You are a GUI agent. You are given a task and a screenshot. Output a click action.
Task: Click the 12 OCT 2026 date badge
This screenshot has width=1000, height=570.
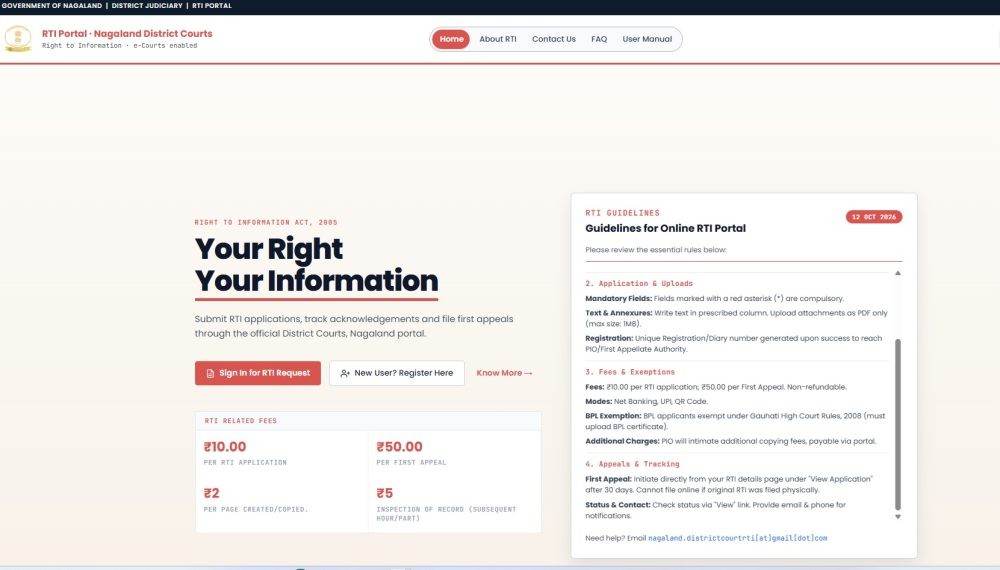(x=874, y=217)
